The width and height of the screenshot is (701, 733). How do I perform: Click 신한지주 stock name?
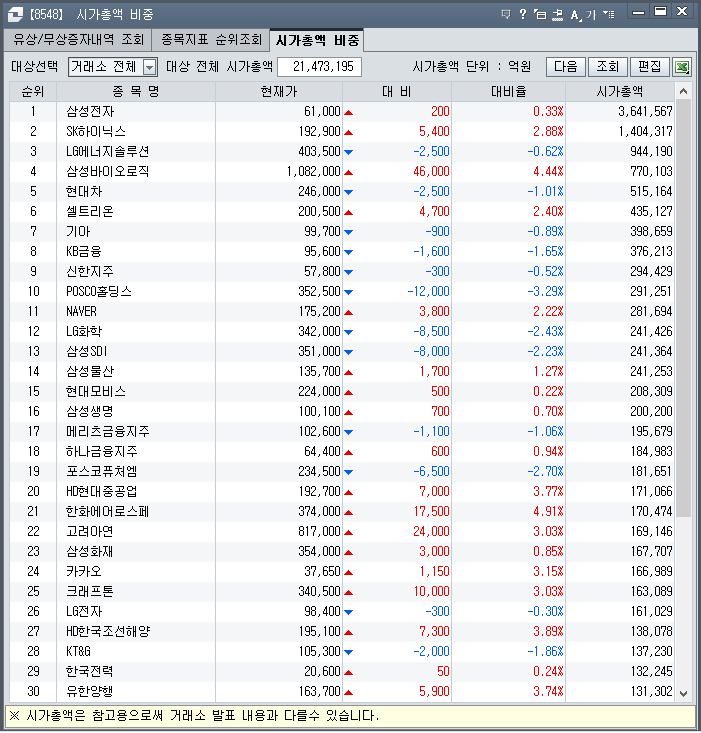(x=90, y=271)
